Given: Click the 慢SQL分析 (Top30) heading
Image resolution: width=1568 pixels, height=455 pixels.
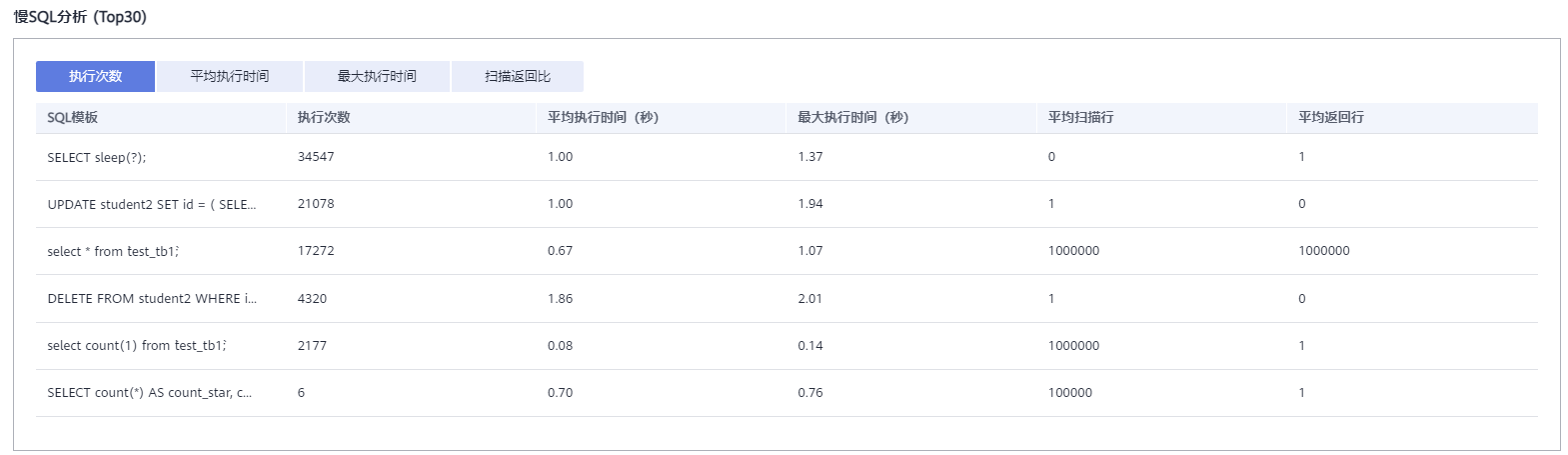Looking at the screenshot, I should [80, 17].
